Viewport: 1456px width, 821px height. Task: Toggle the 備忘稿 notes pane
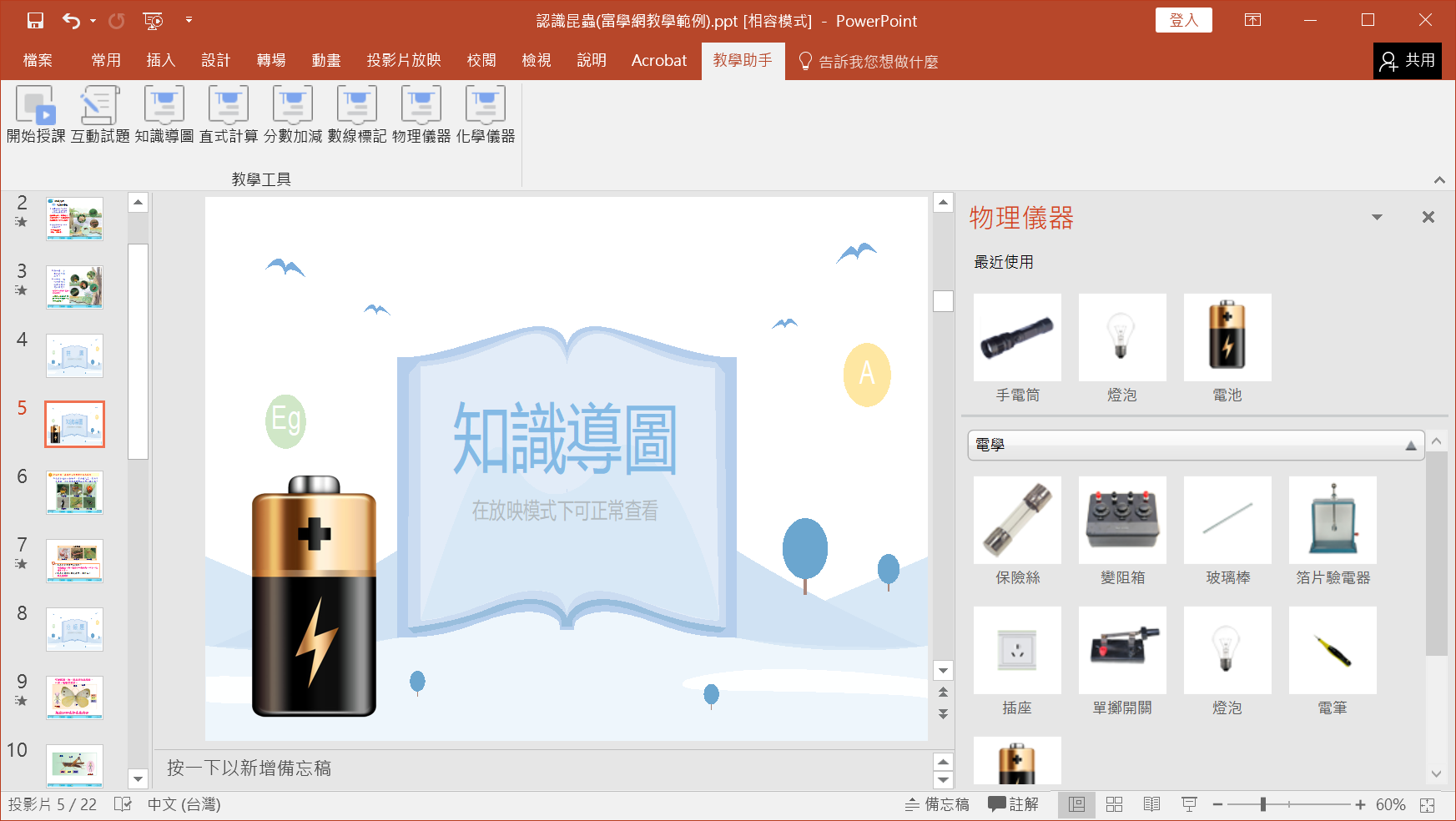(x=938, y=804)
